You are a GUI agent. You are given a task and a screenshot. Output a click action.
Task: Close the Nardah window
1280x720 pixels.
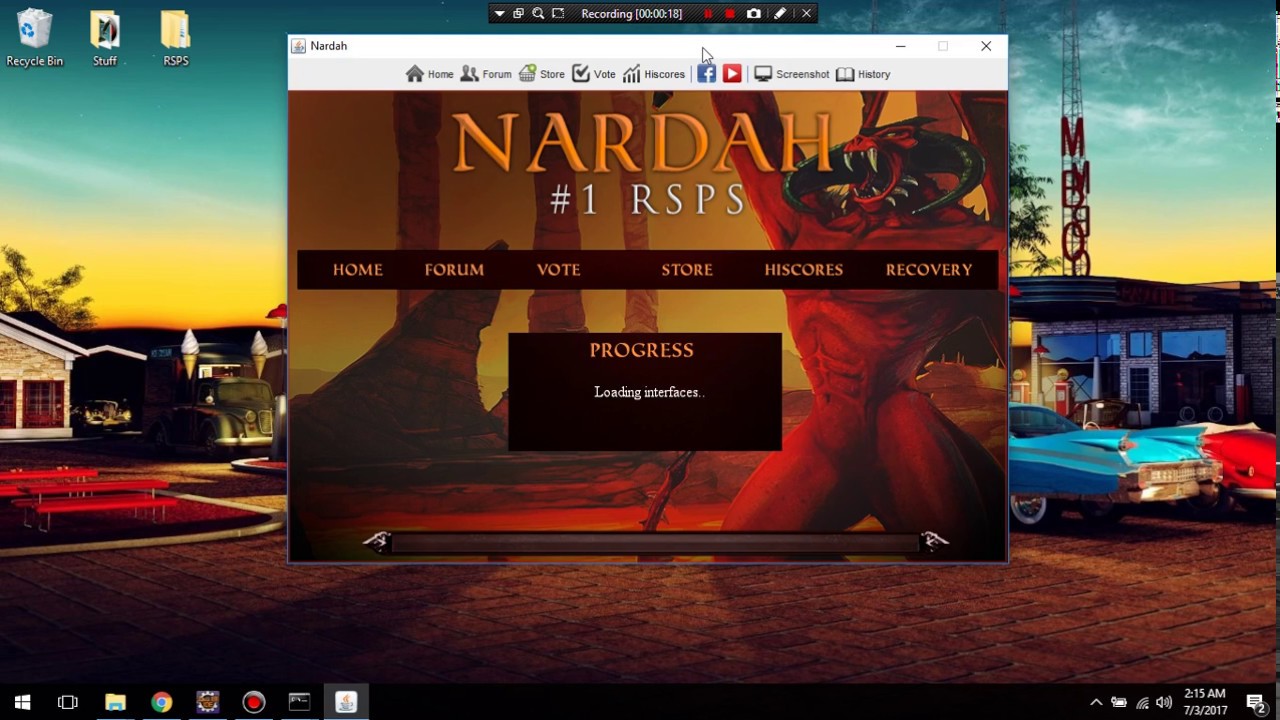986,46
